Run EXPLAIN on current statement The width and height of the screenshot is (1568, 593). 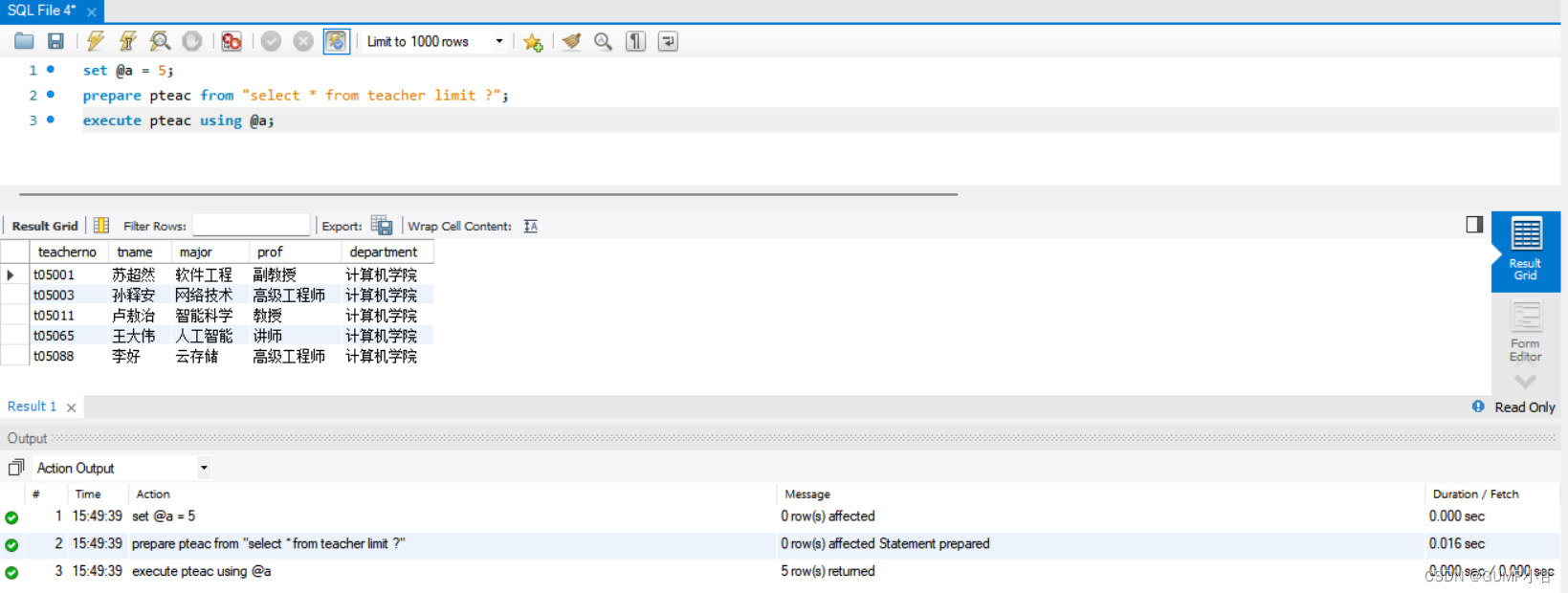point(161,41)
